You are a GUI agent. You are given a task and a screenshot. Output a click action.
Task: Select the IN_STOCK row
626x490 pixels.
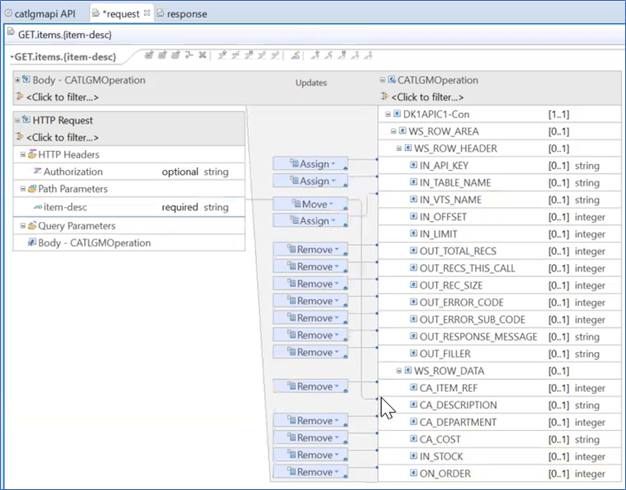click(x=500, y=456)
